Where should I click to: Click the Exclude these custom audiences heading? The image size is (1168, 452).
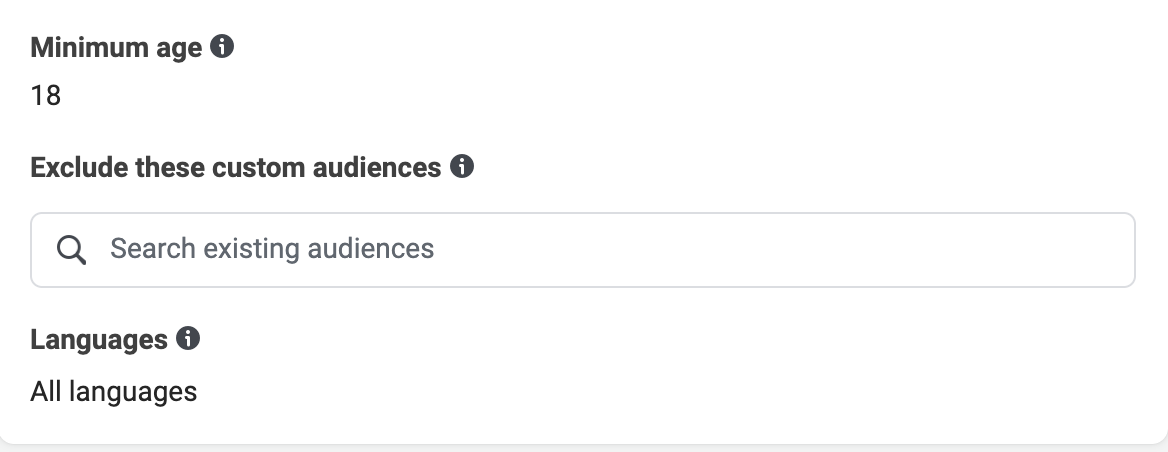tap(236, 167)
